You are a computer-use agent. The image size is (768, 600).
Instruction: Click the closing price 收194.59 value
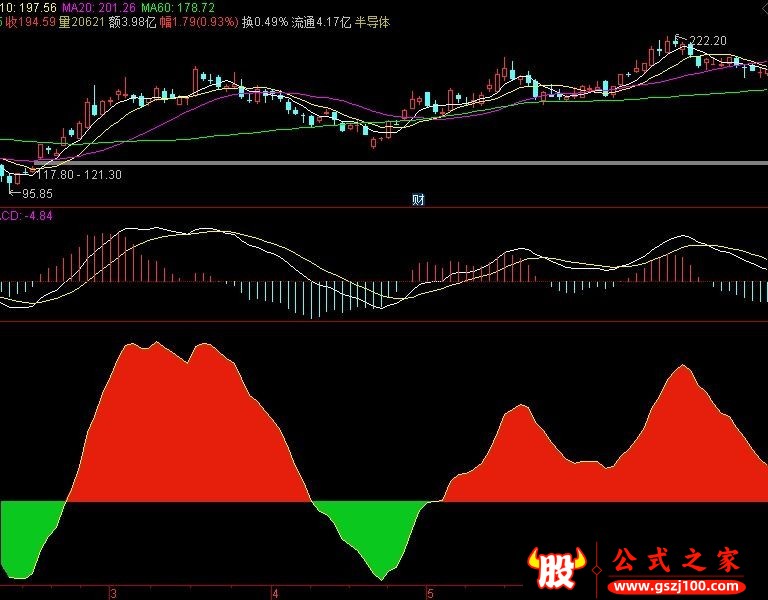30,22
